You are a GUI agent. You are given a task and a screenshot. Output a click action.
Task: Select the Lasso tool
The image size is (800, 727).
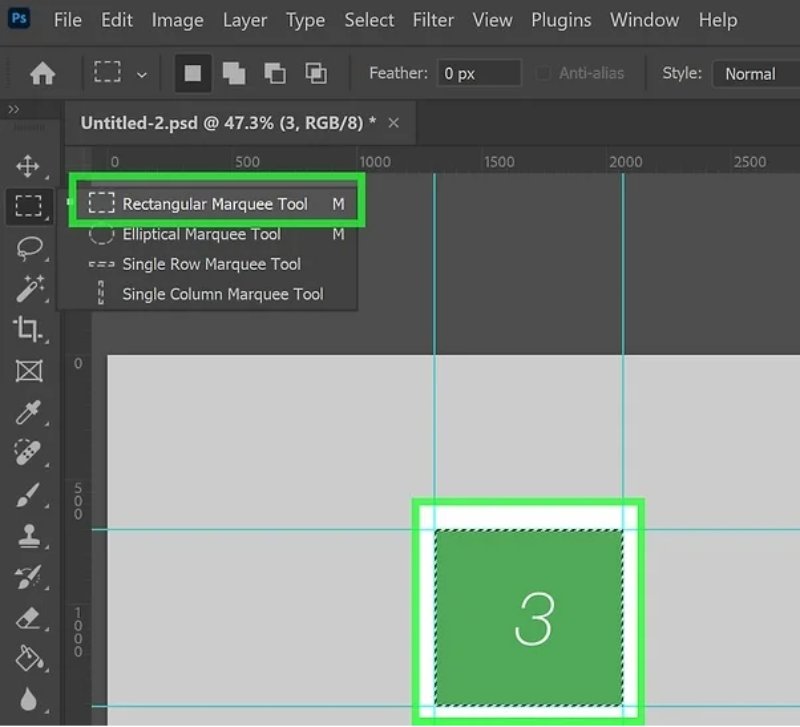pos(29,248)
